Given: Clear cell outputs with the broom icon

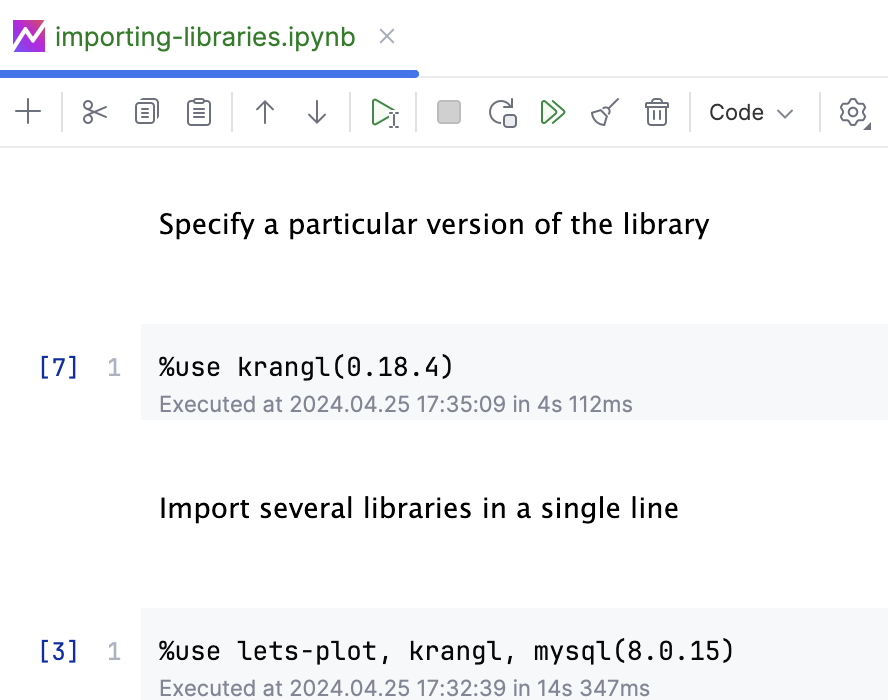Looking at the screenshot, I should 604,112.
